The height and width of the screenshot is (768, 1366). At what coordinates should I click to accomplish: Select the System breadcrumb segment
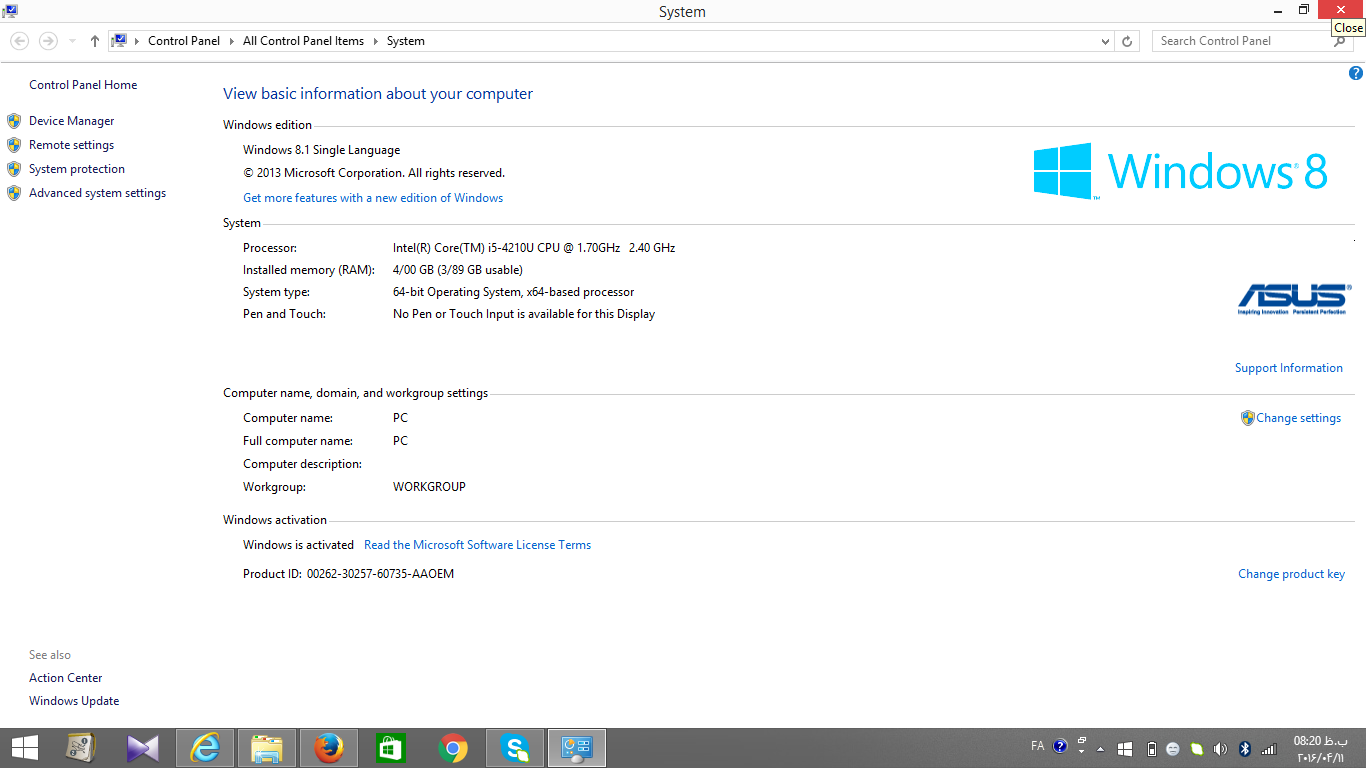pyautogui.click(x=405, y=41)
